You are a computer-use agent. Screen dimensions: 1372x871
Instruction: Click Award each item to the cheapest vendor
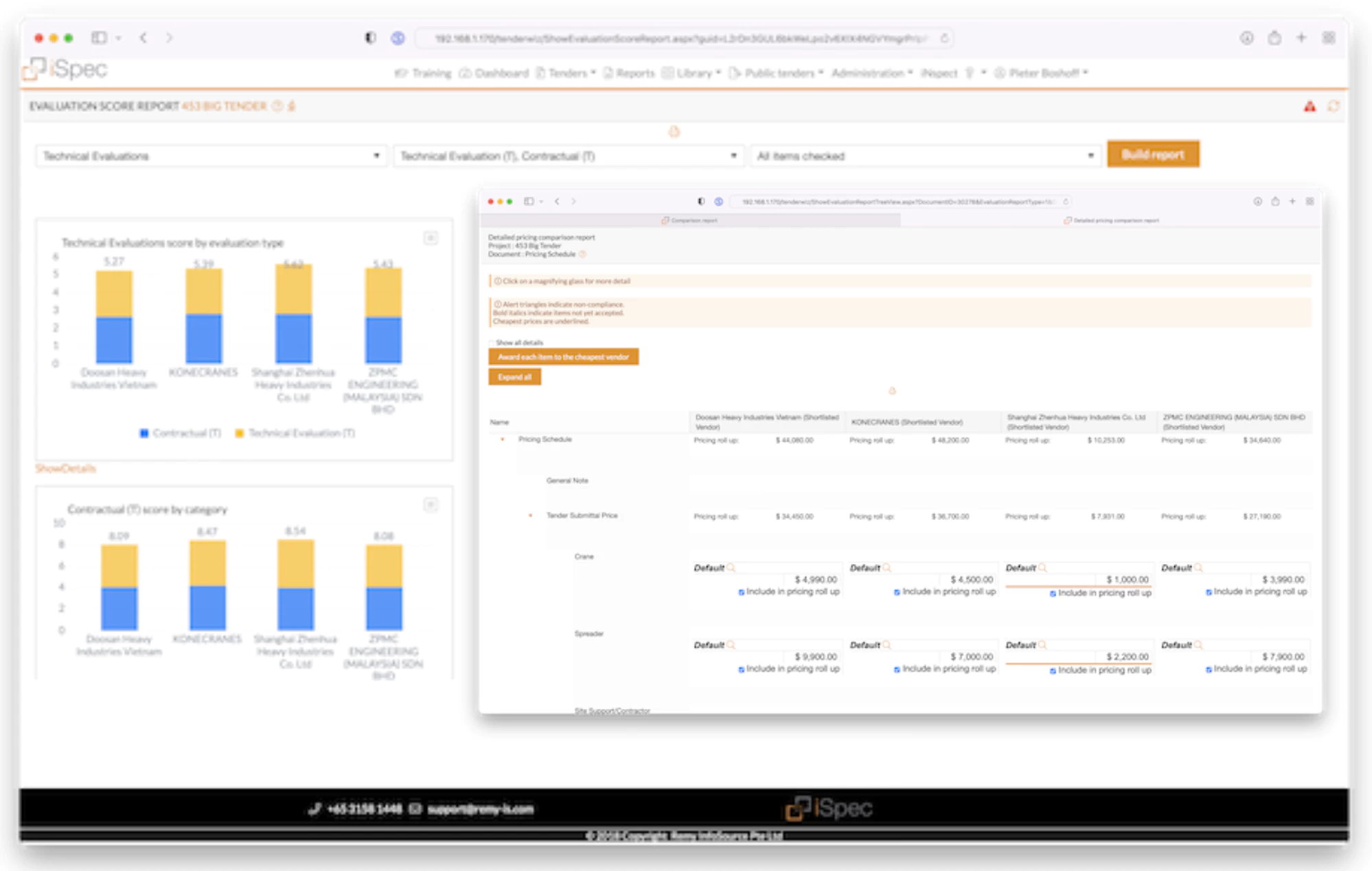point(563,357)
